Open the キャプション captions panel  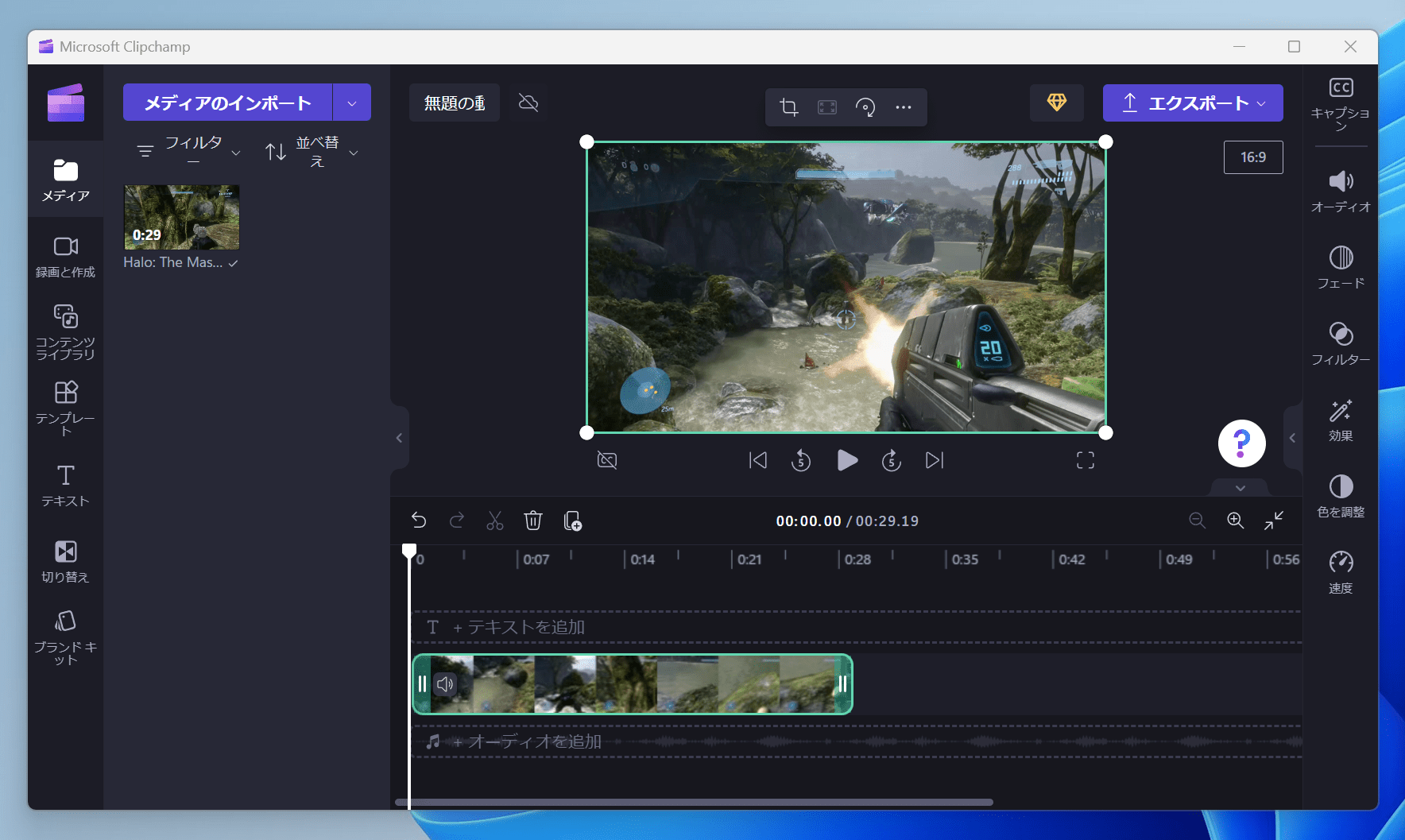point(1341,103)
